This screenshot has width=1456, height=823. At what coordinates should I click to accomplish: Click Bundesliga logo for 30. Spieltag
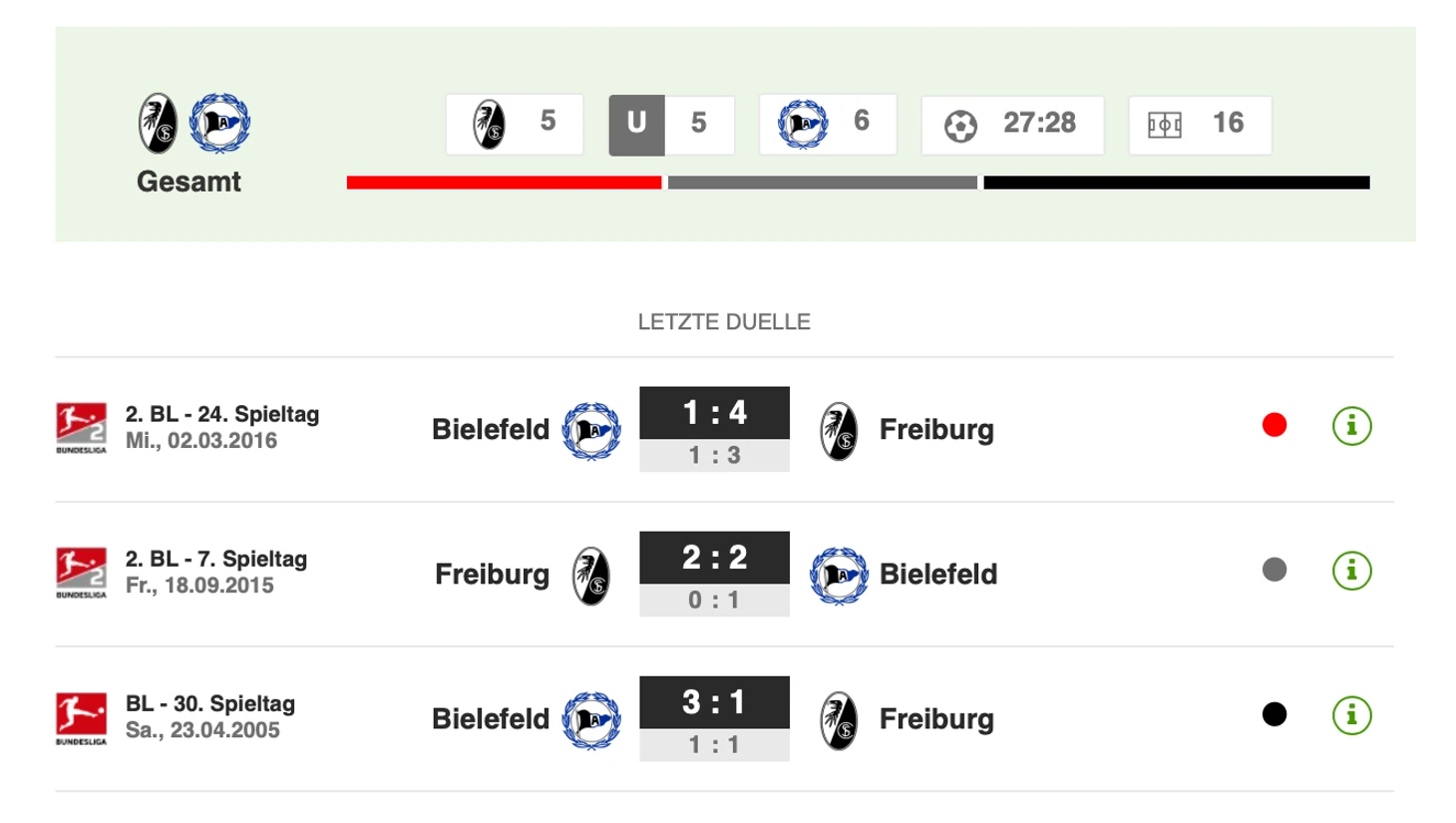point(81,718)
